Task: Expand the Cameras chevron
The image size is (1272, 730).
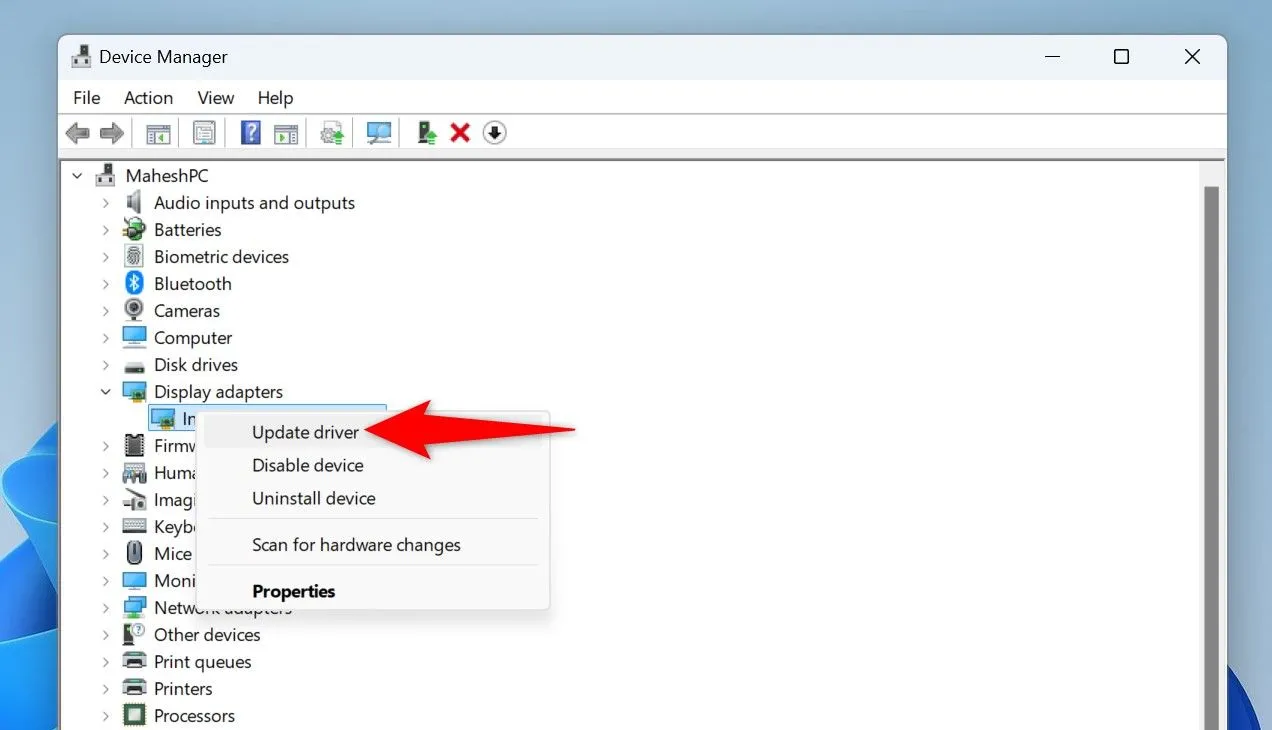Action: pyautogui.click(x=106, y=311)
